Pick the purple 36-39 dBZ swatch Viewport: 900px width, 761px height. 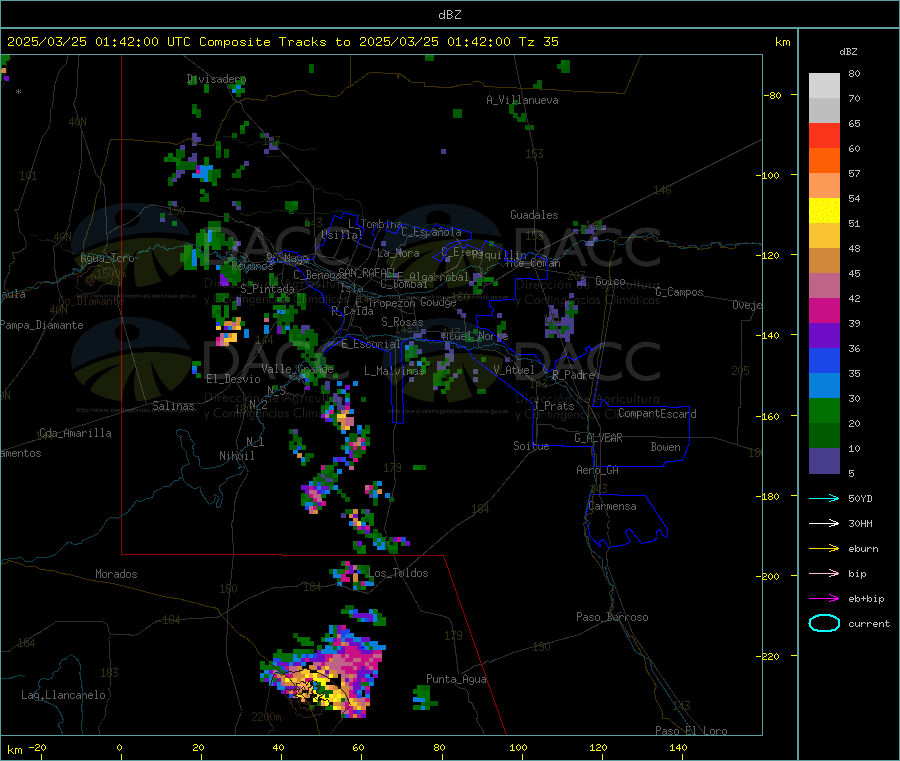824,336
